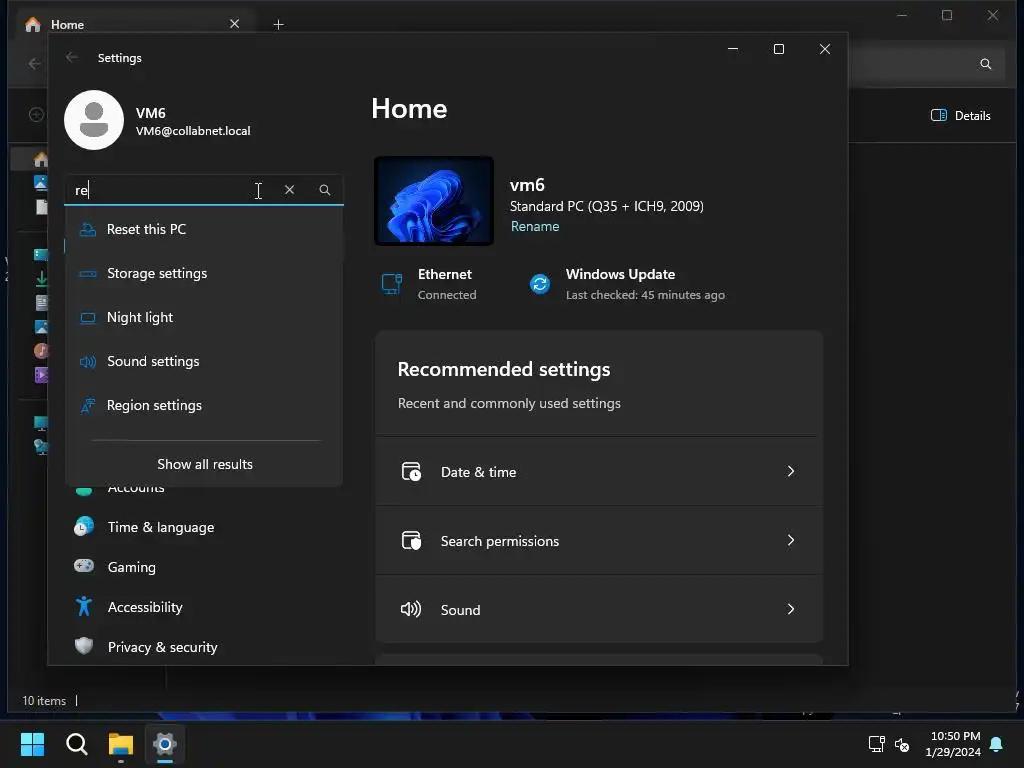Open the Windows Start menu
The width and height of the screenshot is (1024, 768).
[32, 744]
